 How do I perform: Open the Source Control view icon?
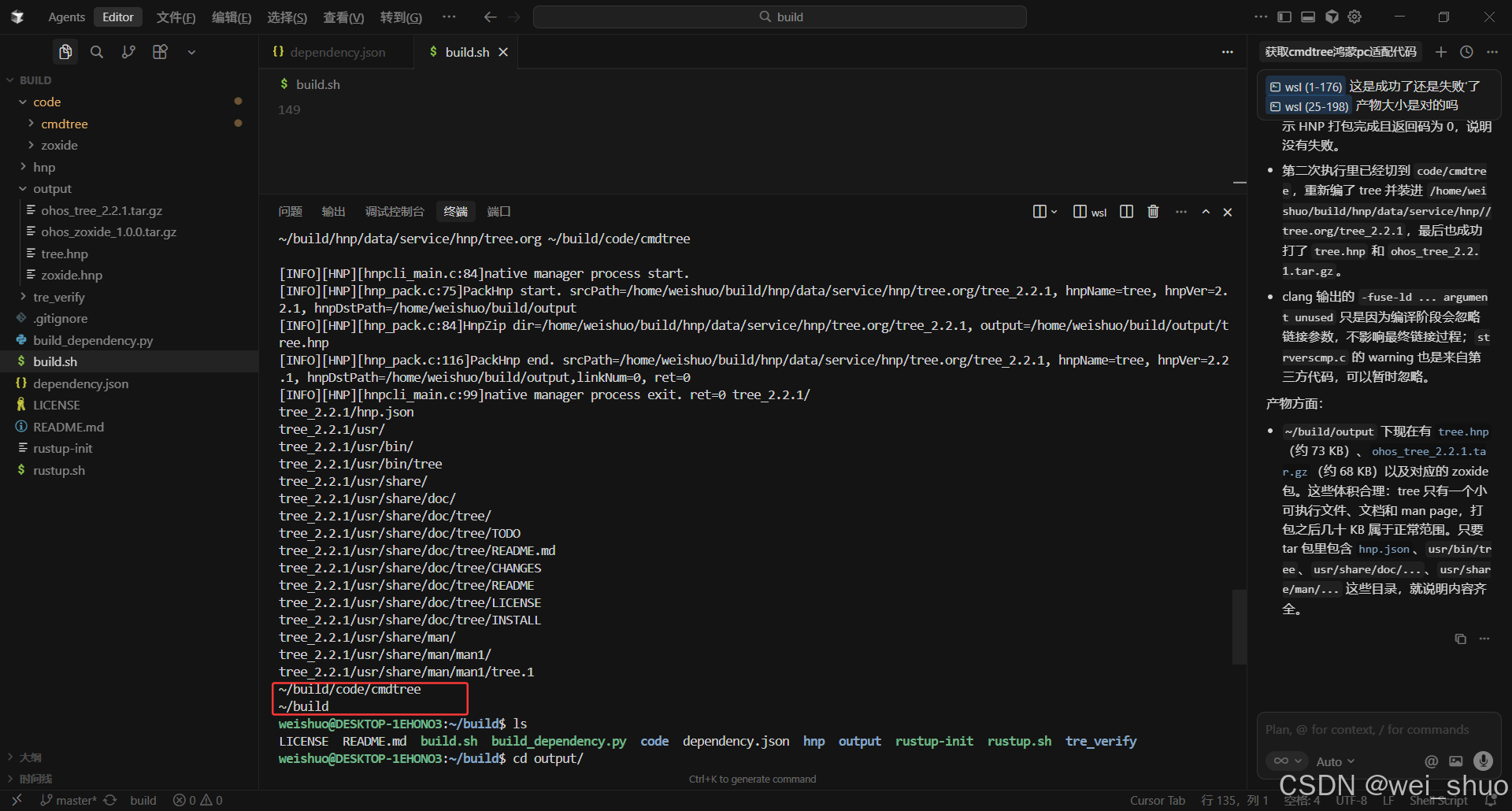tap(128, 52)
